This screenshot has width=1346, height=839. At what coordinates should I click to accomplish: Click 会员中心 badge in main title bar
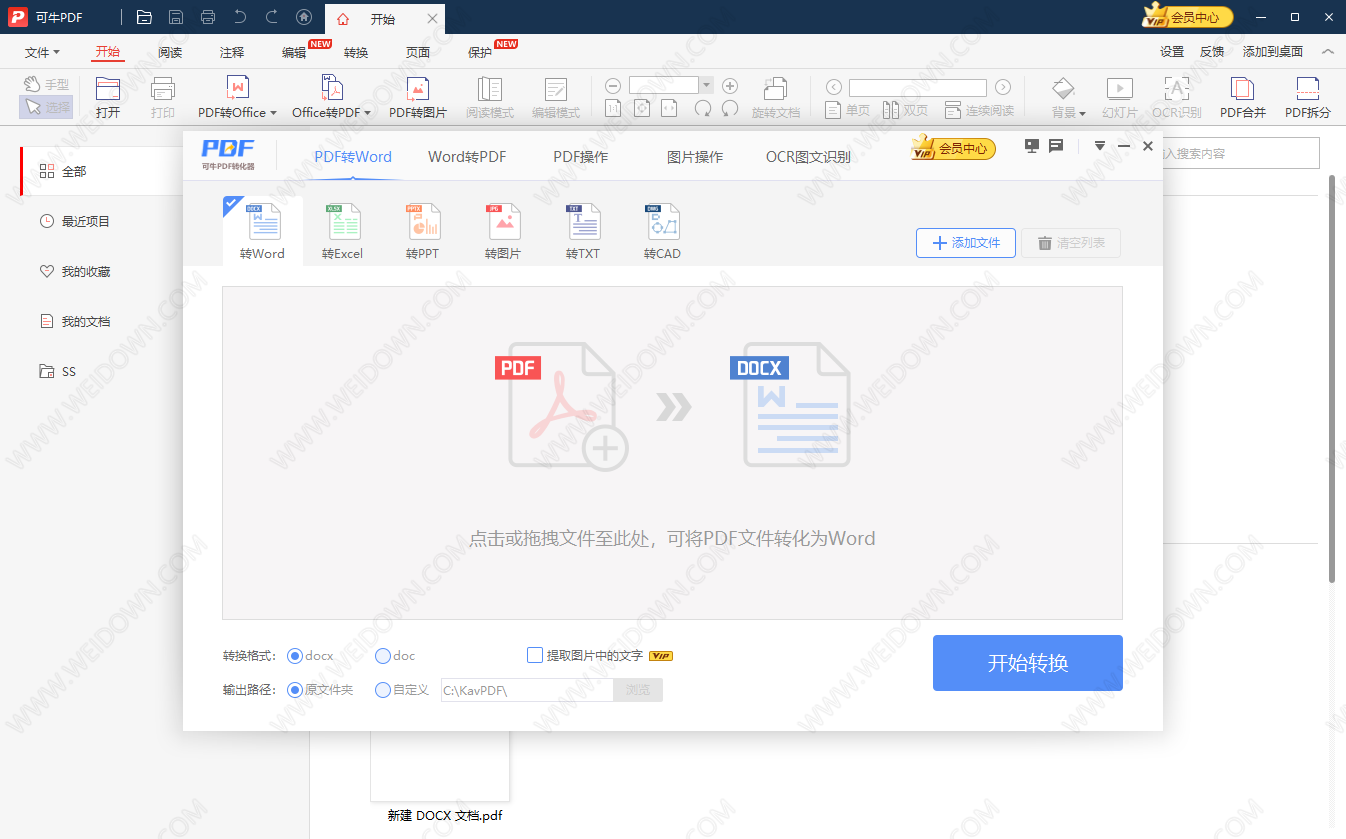point(1188,17)
